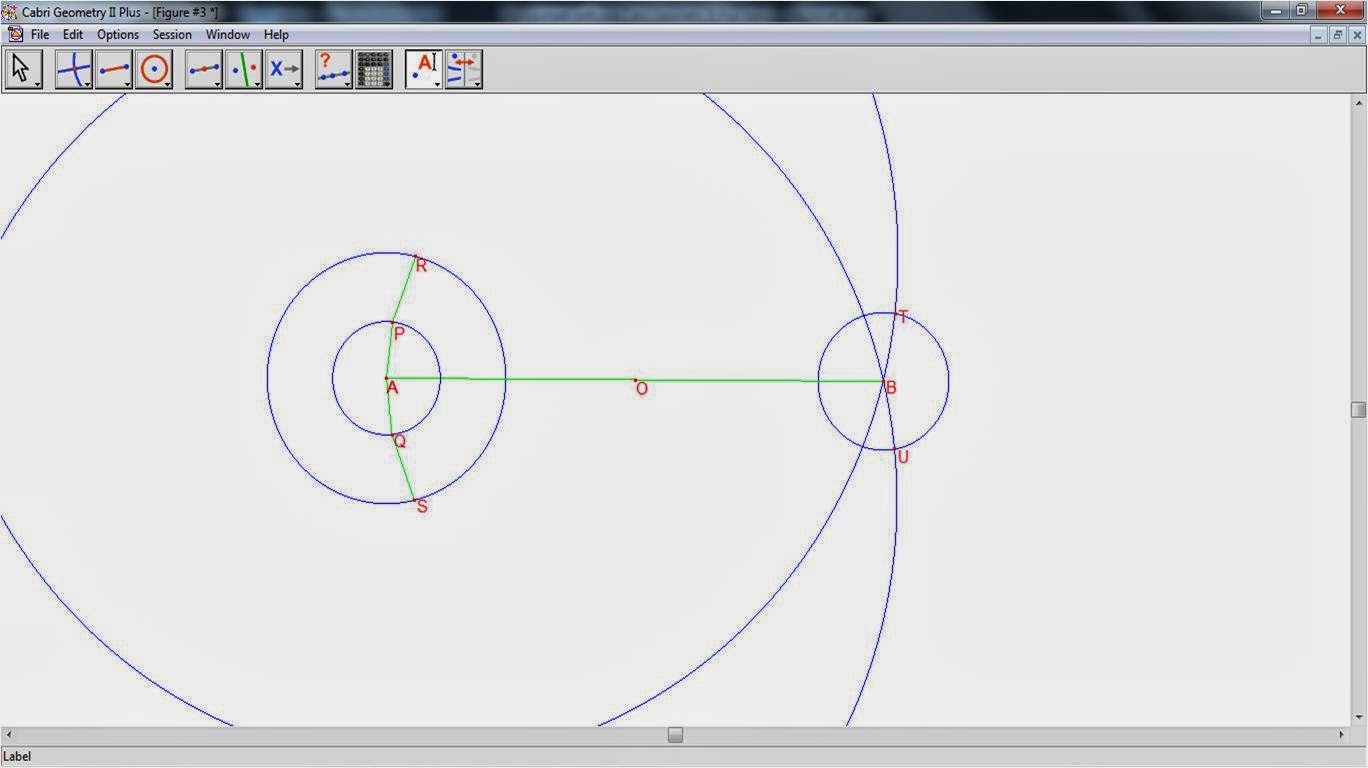
Task: Open the Macro tool box
Action: pos(284,69)
